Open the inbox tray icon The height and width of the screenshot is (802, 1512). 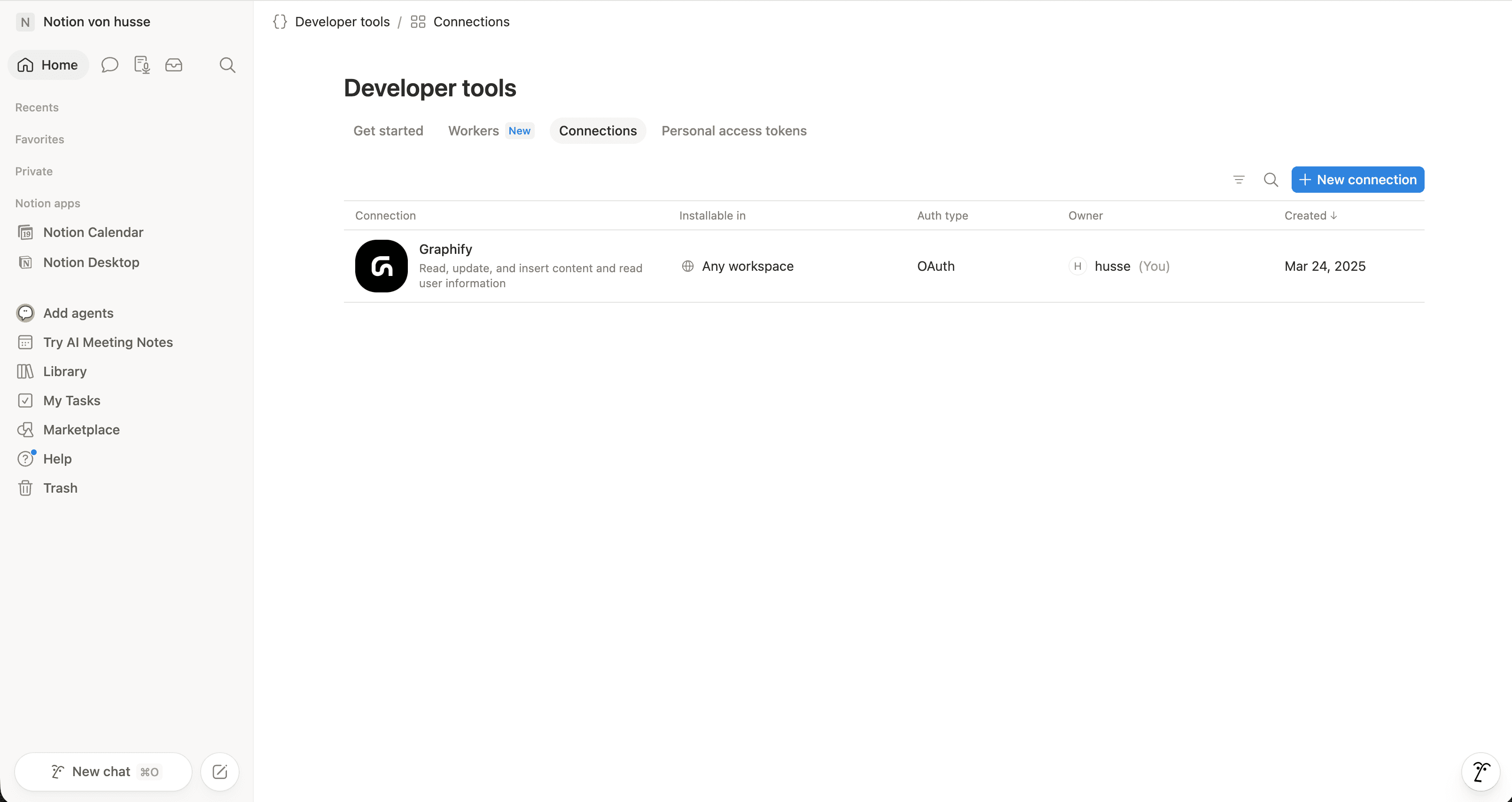pyautogui.click(x=174, y=64)
